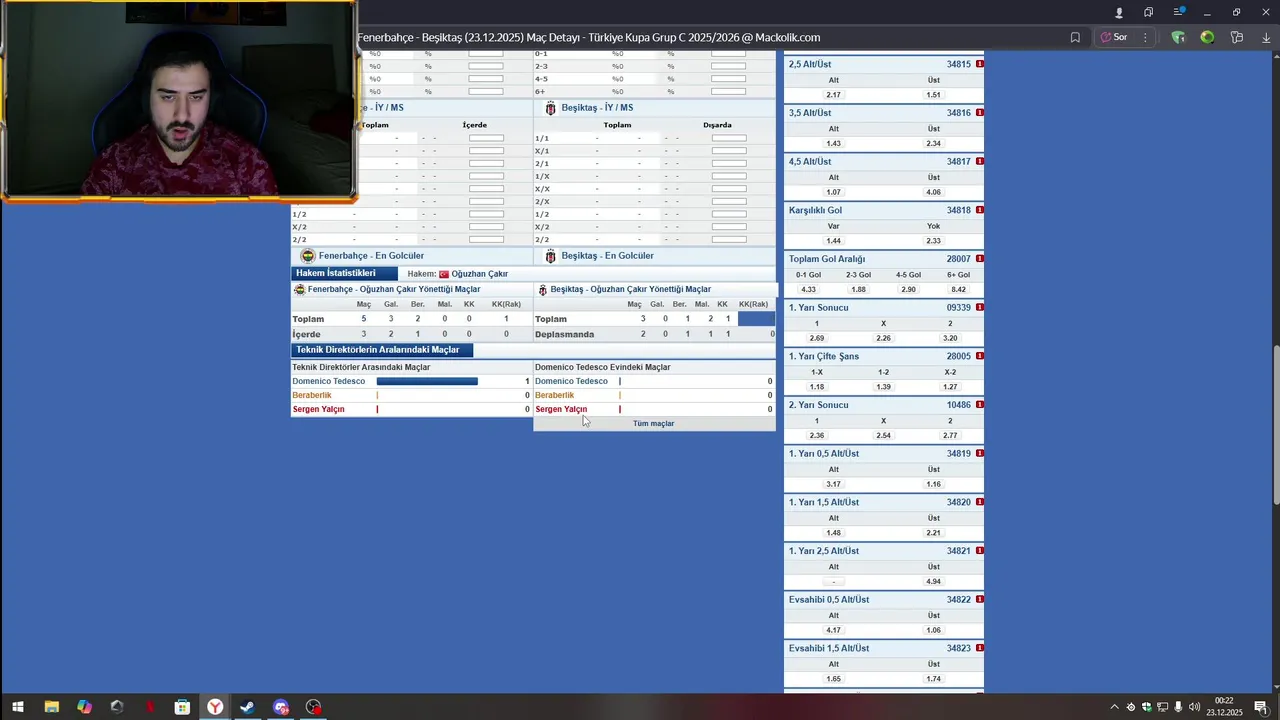
Task: Switch to Yandex Browser on the taskbar
Action: tap(215, 707)
